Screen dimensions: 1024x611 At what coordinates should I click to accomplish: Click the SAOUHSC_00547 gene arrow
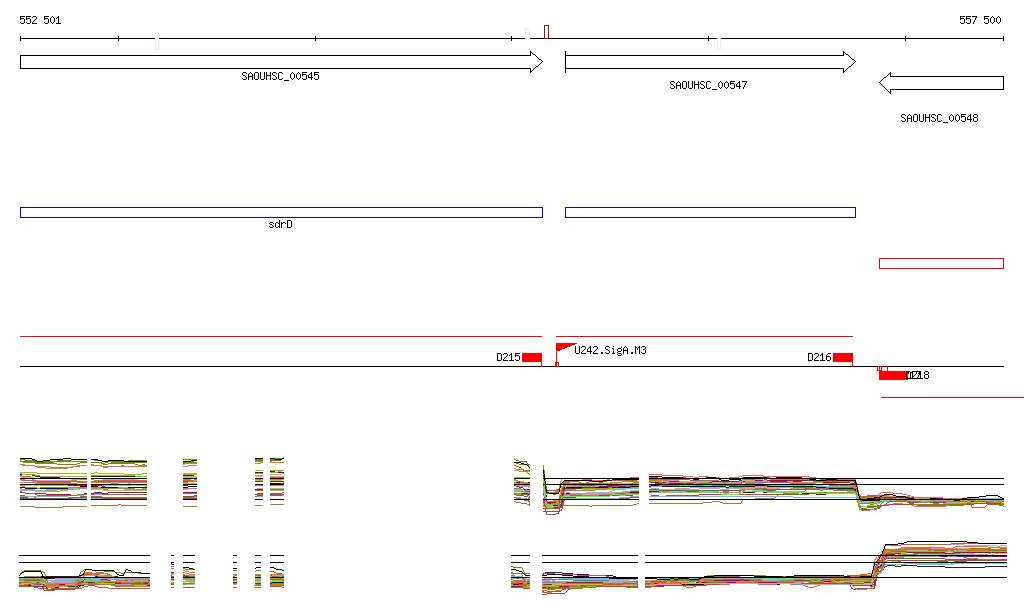click(x=711, y=62)
